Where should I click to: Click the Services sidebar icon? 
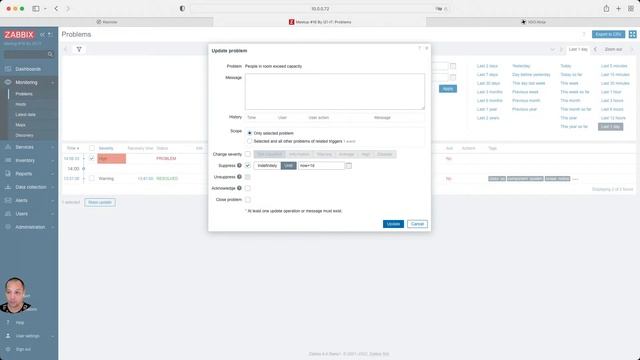[x=8, y=147]
